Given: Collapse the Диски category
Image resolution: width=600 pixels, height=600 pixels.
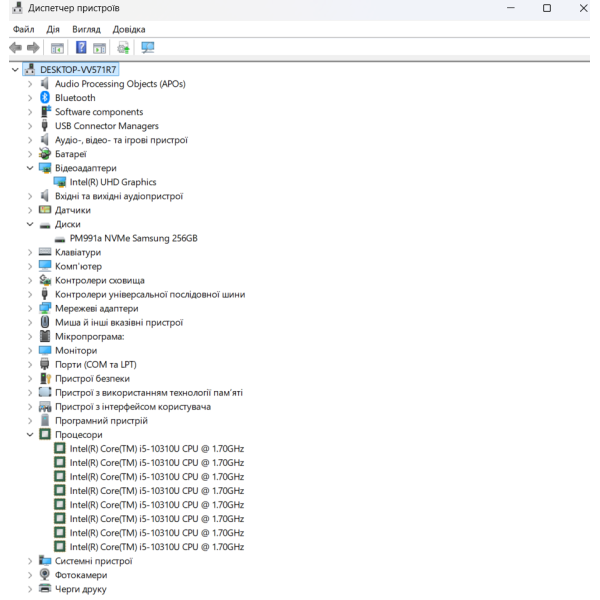Looking at the screenshot, I should (x=30, y=224).
